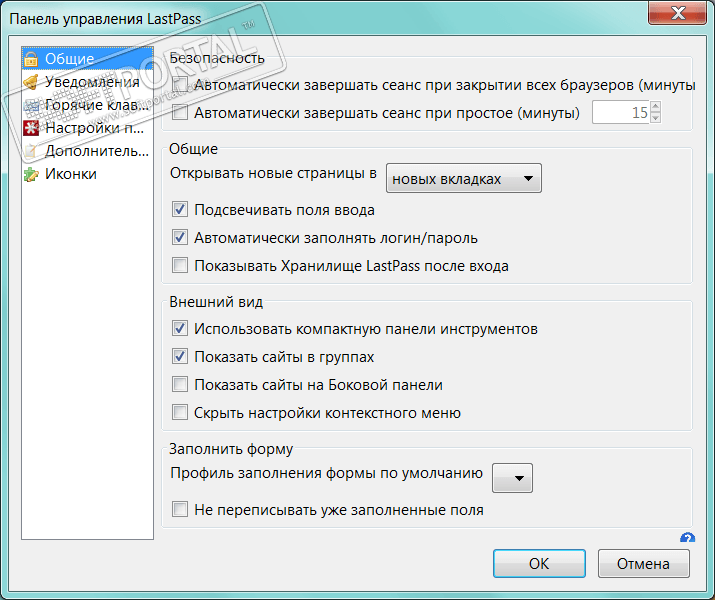Increase idle minutes with up spinner arrow
715x600 pixels.
coord(656,107)
